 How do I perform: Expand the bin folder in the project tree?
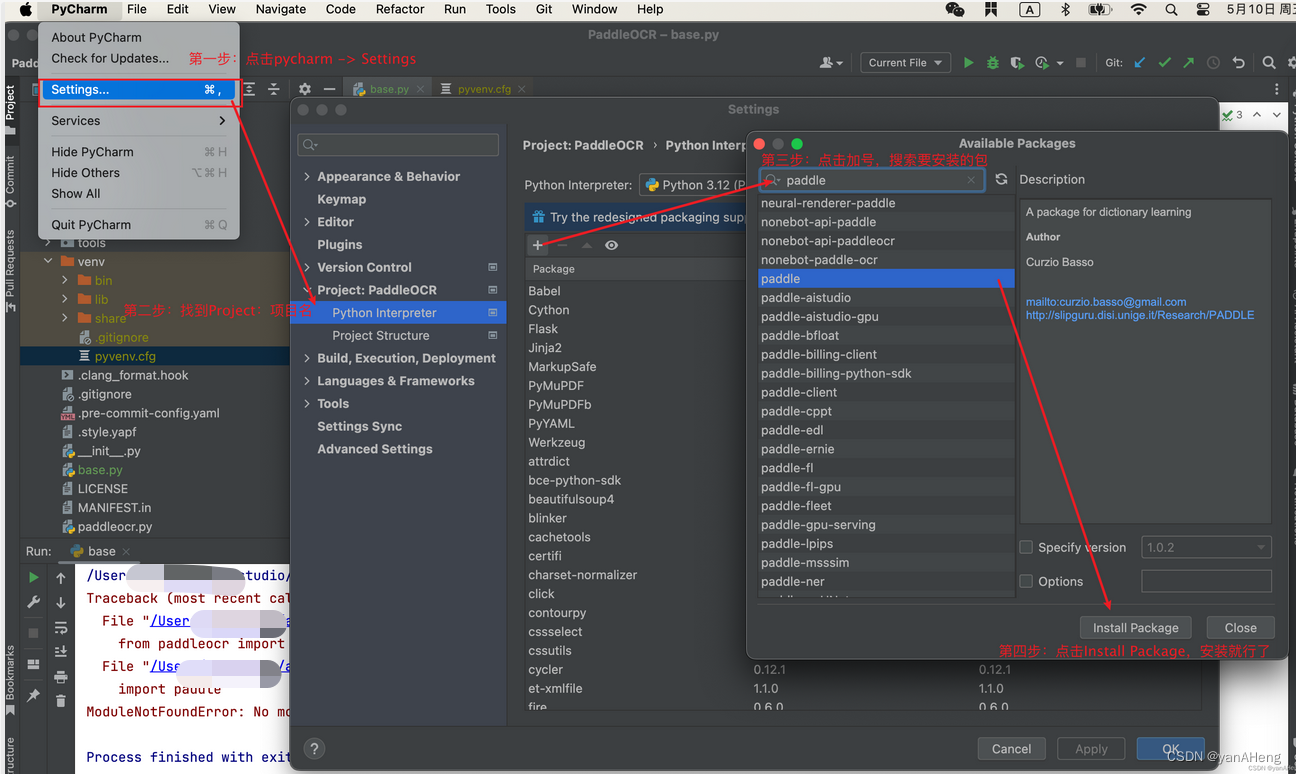coord(65,281)
